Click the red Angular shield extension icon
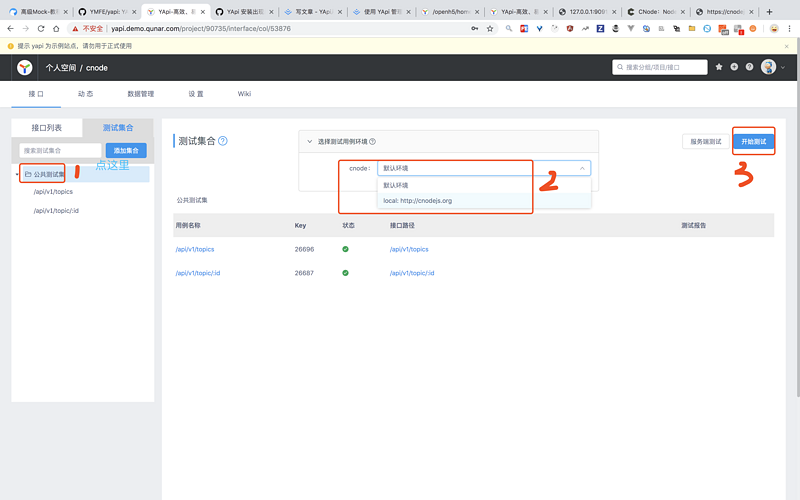 [x=570, y=29]
